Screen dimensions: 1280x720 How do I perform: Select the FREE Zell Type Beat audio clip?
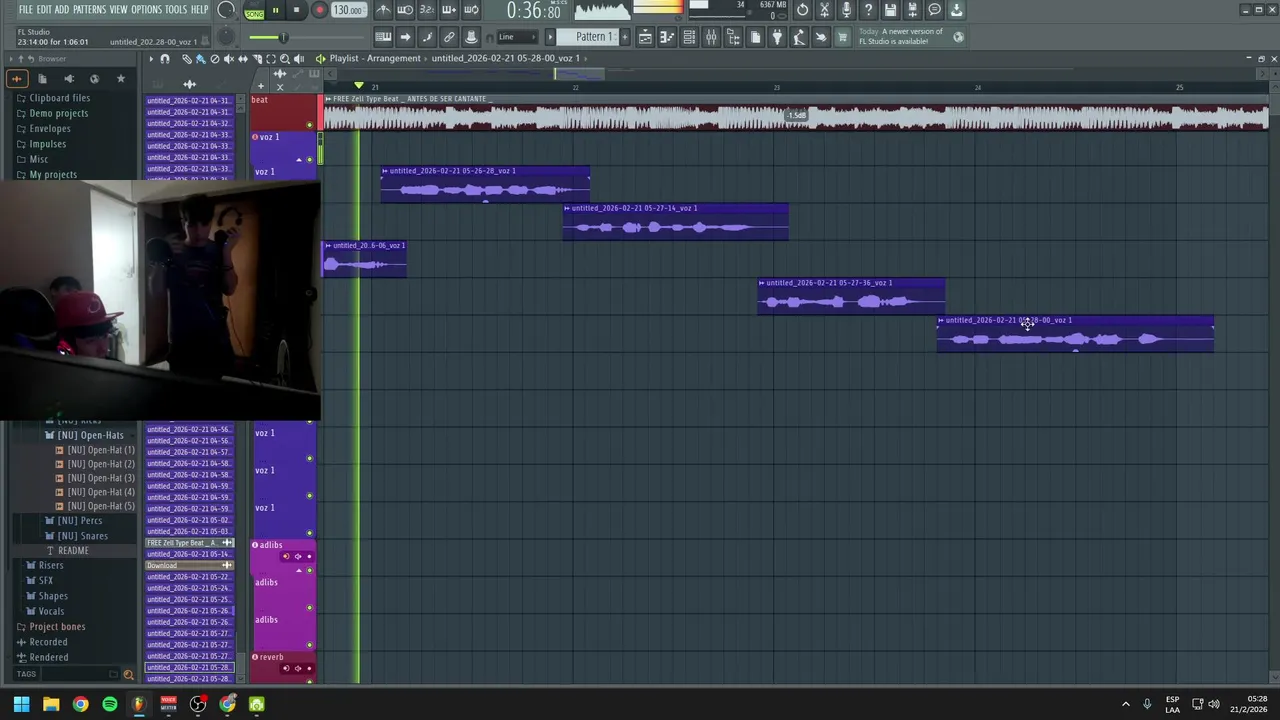click(795, 112)
